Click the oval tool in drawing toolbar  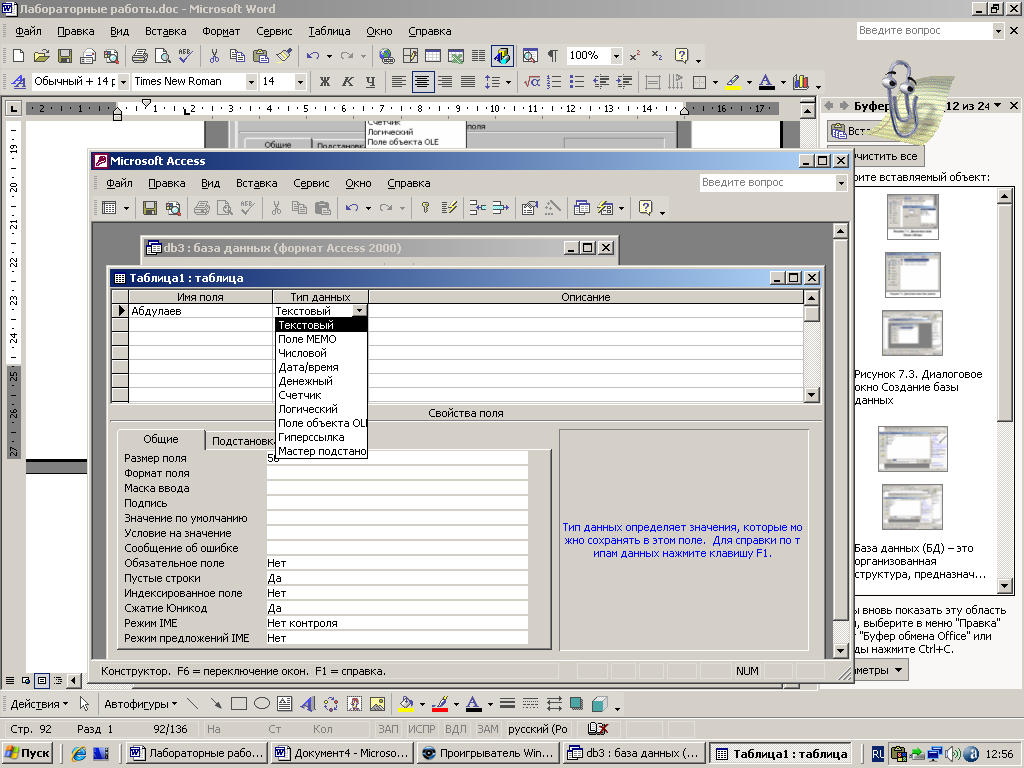click(x=262, y=704)
